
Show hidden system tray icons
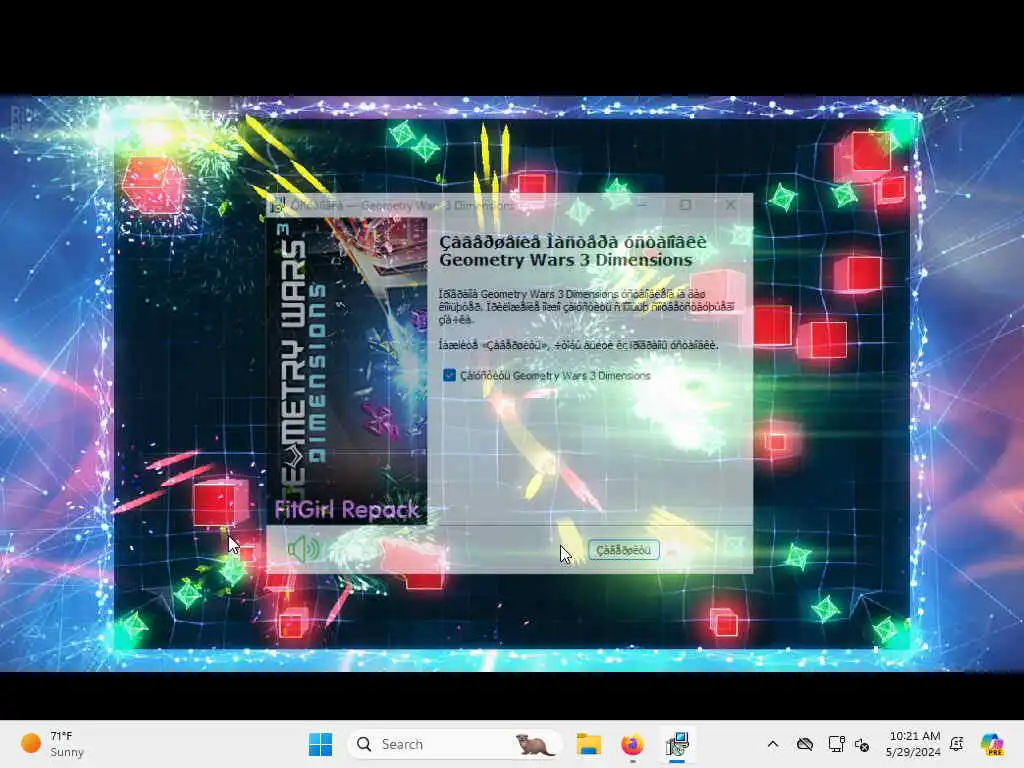click(x=773, y=744)
